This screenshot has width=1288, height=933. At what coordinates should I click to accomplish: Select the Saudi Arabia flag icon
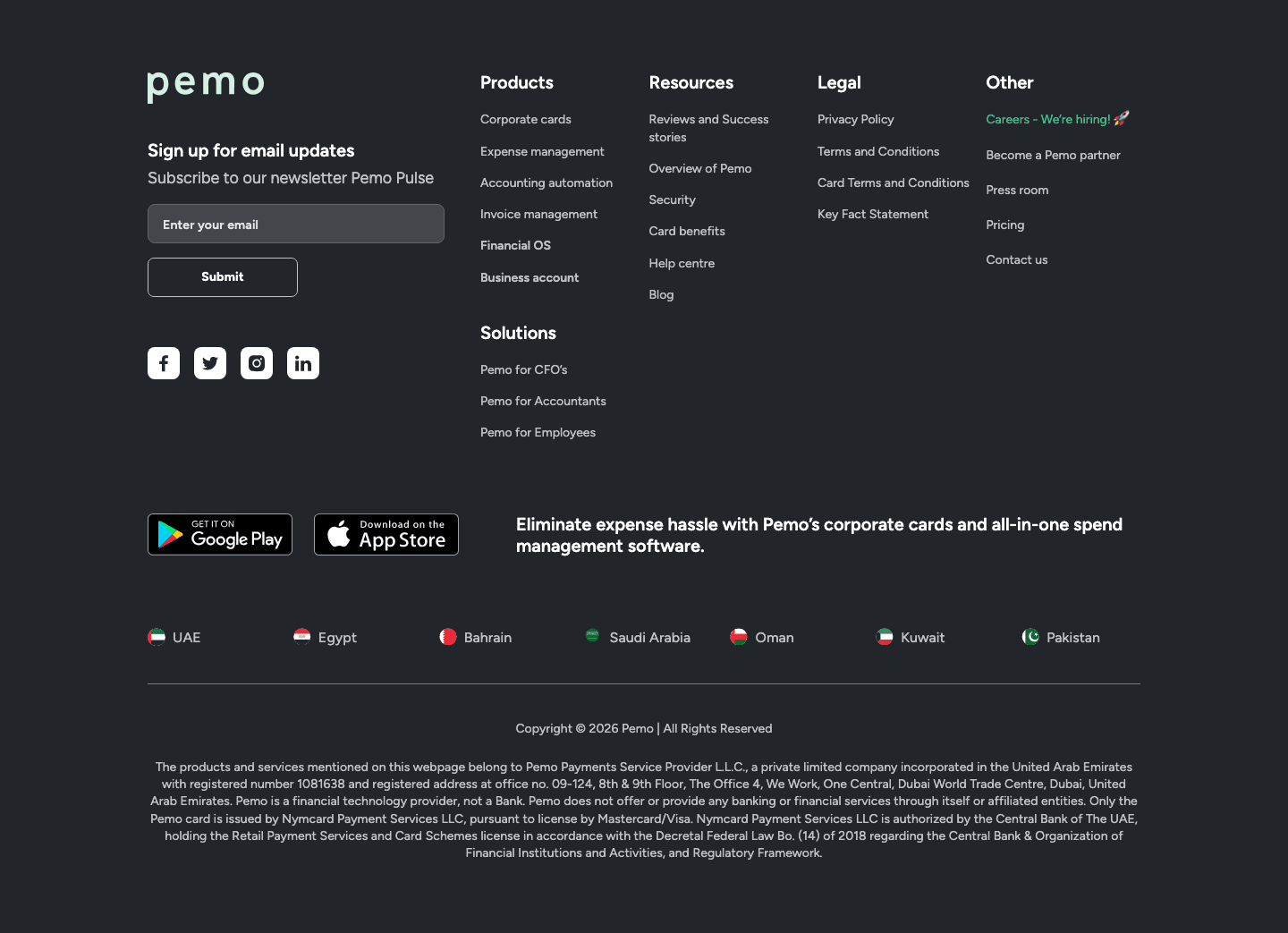click(592, 635)
